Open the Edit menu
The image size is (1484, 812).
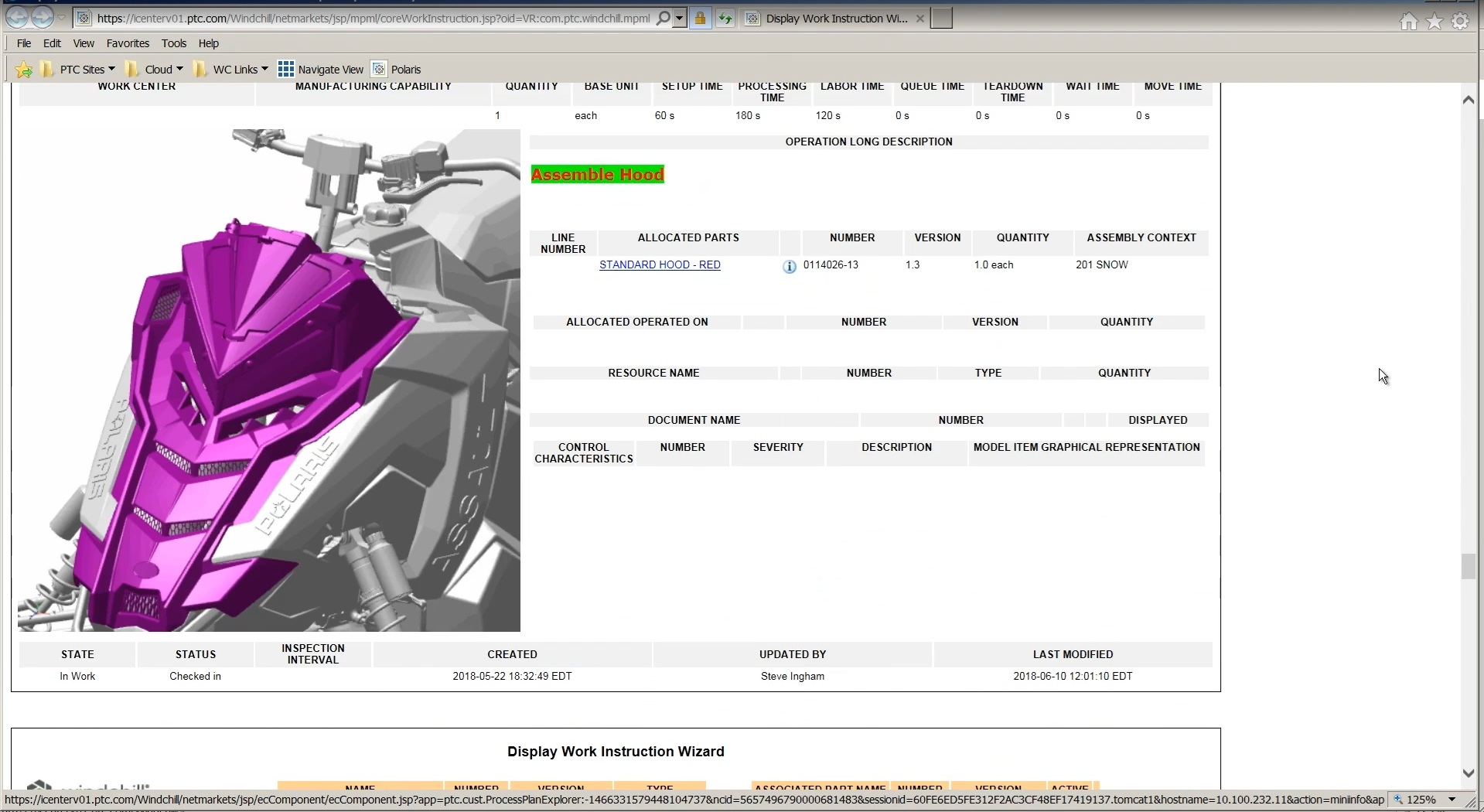[x=52, y=43]
